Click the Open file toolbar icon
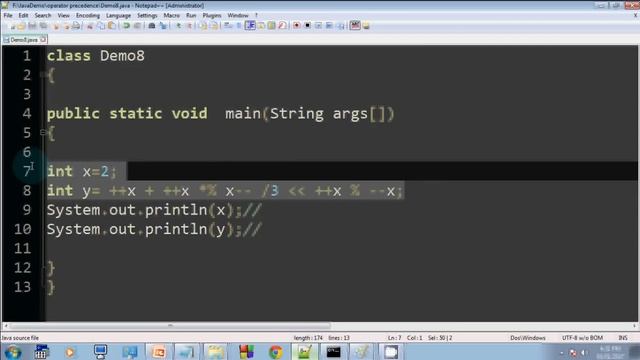 21,26
